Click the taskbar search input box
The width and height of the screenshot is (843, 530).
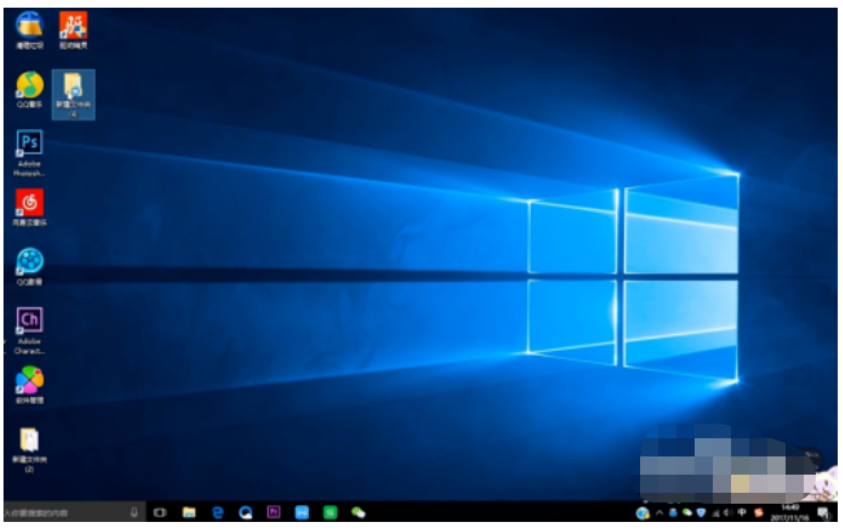(x=62, y=513)
